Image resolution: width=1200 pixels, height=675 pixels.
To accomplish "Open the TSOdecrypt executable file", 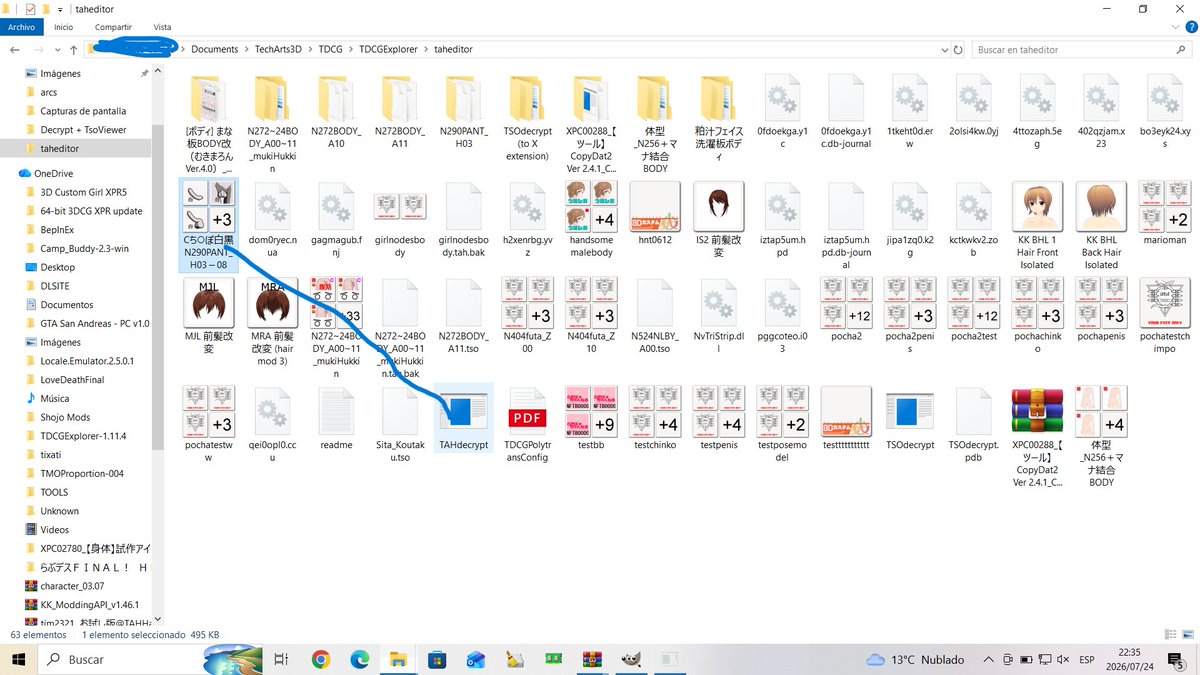I will click(x=910, y=420).
